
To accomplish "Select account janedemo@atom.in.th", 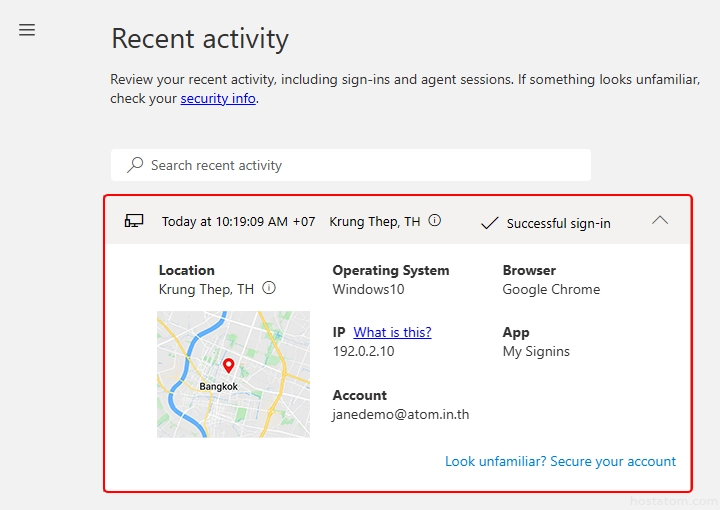I will 401,414.
